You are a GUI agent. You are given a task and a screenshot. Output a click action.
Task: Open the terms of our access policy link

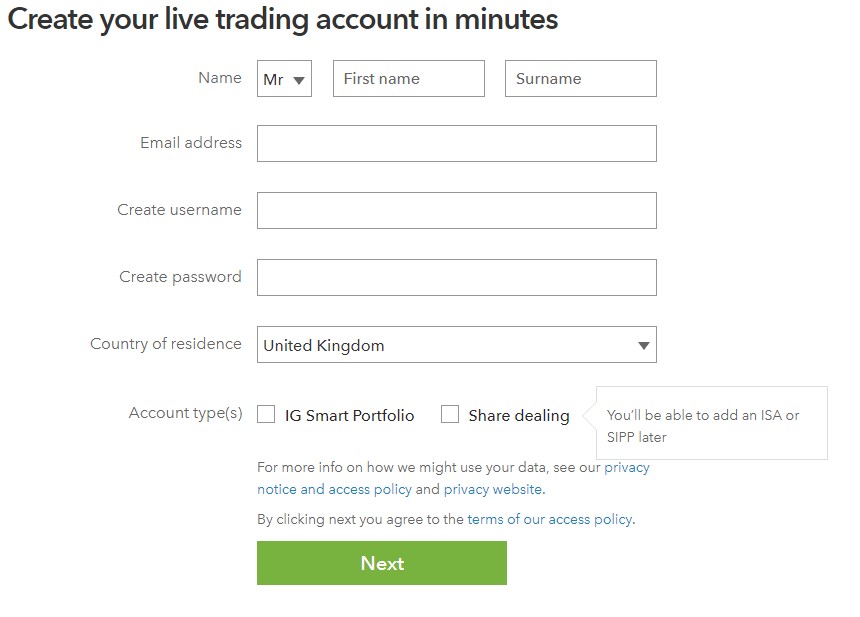click(x=549, y=519)
